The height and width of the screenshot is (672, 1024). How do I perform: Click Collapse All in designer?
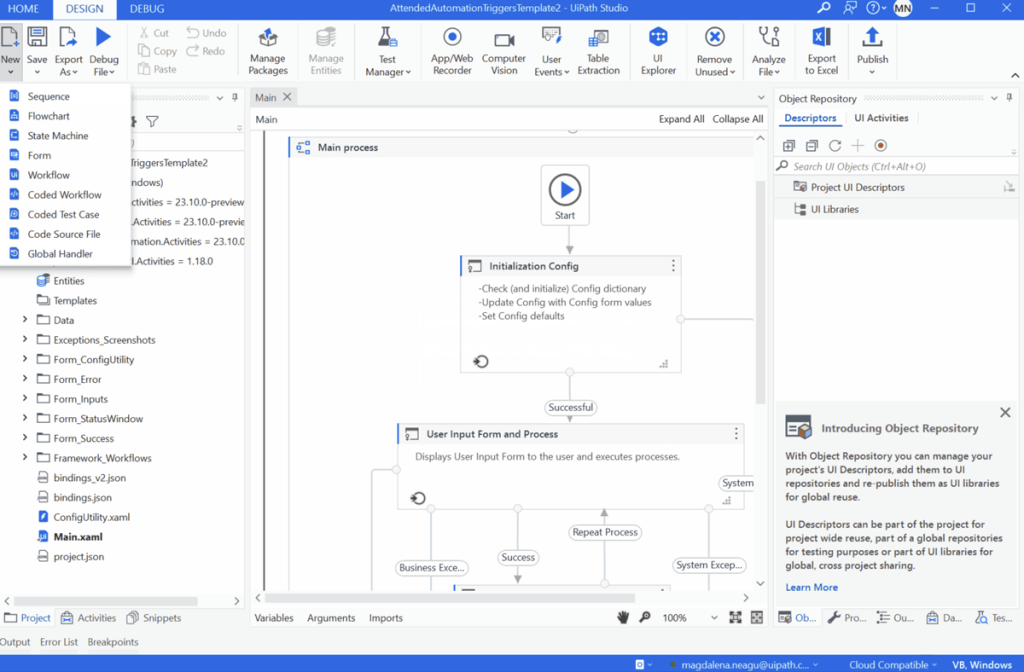pos(737,119)
